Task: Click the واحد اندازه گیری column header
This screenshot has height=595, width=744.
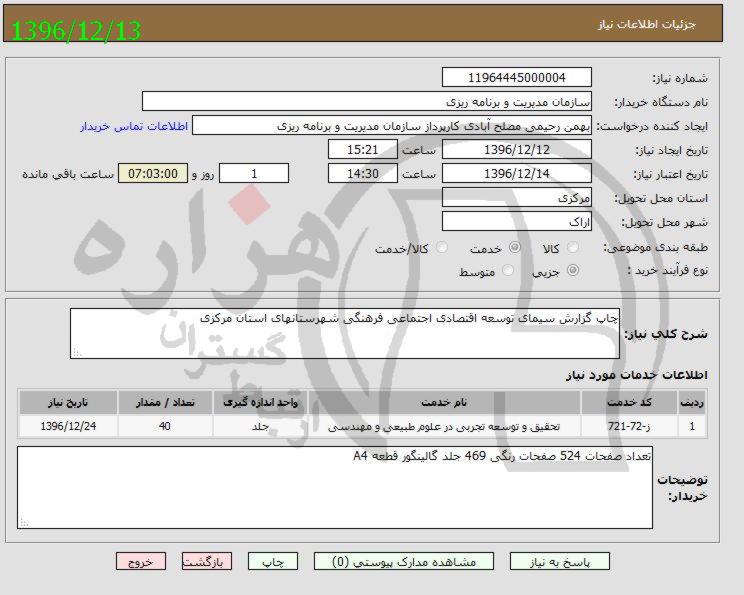Action: point(260,402)
